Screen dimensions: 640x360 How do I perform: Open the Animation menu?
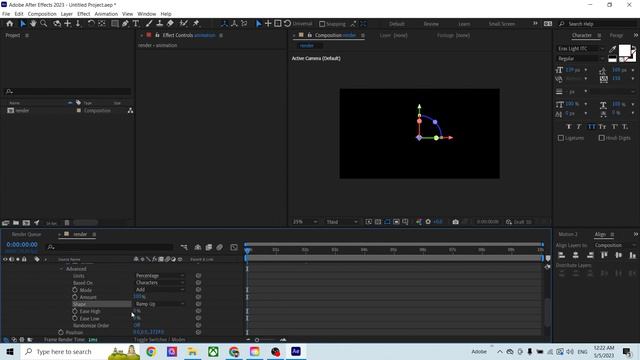click(106, 14)
